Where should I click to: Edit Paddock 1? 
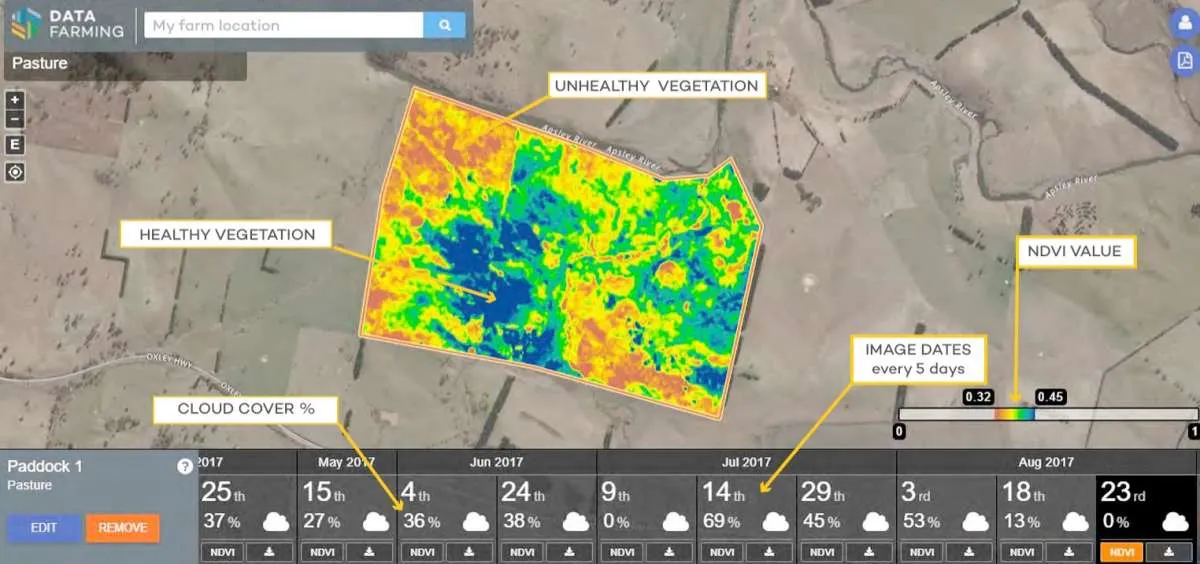pos(43,528)
